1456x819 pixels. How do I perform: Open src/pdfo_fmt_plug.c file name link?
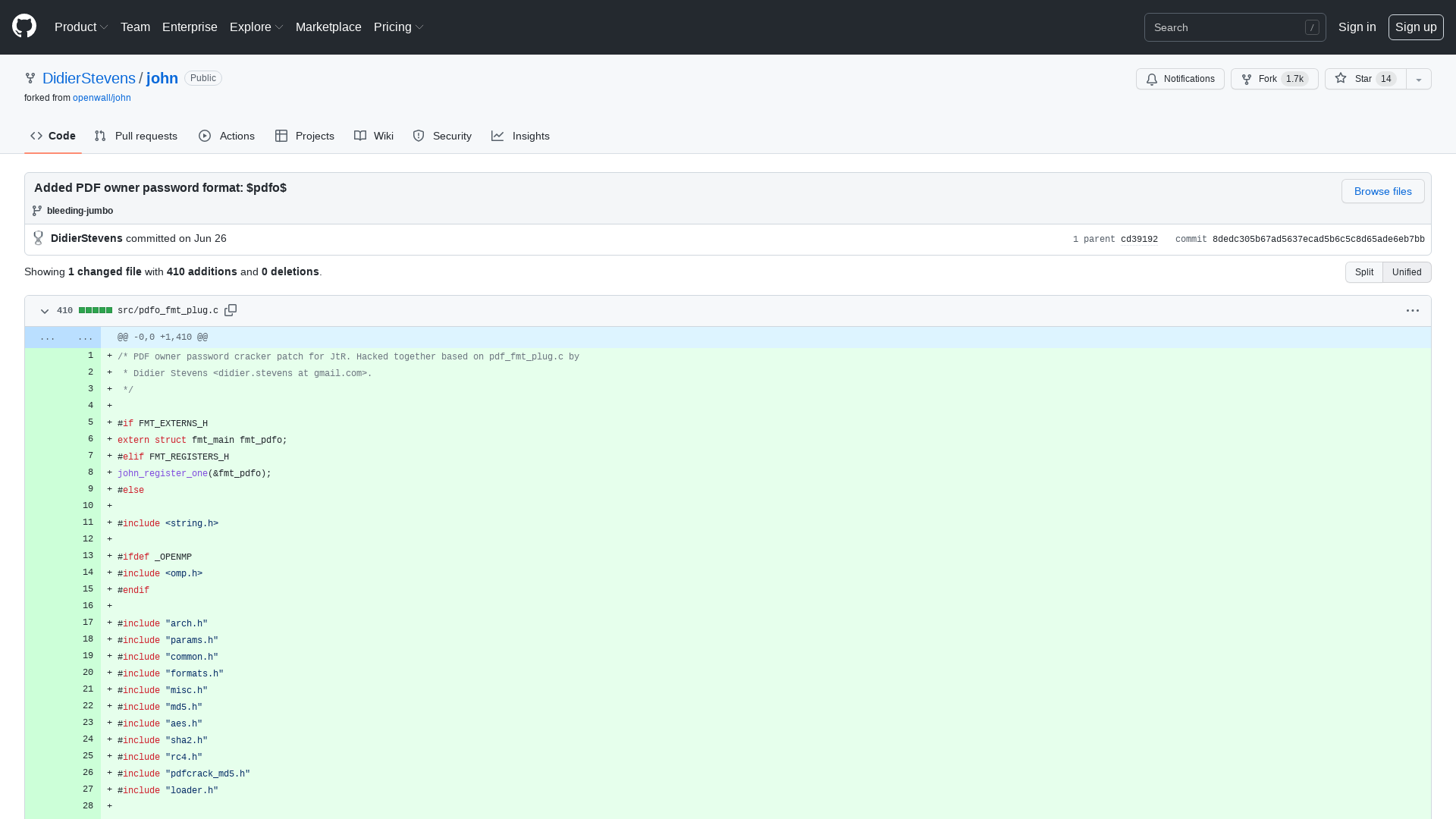[x=168, y=311]
